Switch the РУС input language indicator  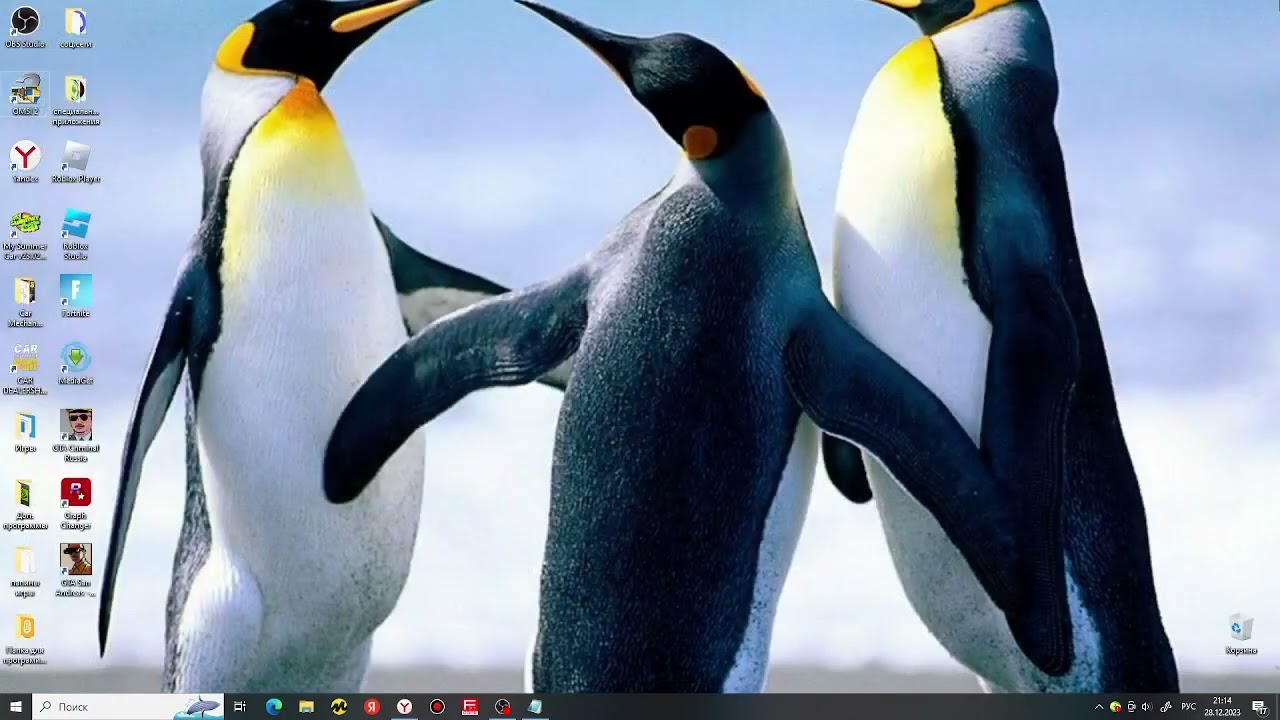pos(1189,707)
